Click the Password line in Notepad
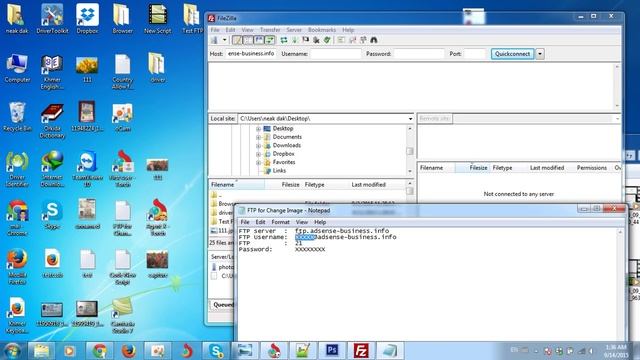This screenshot has height=360, width=640. click(x=282, y=249)
